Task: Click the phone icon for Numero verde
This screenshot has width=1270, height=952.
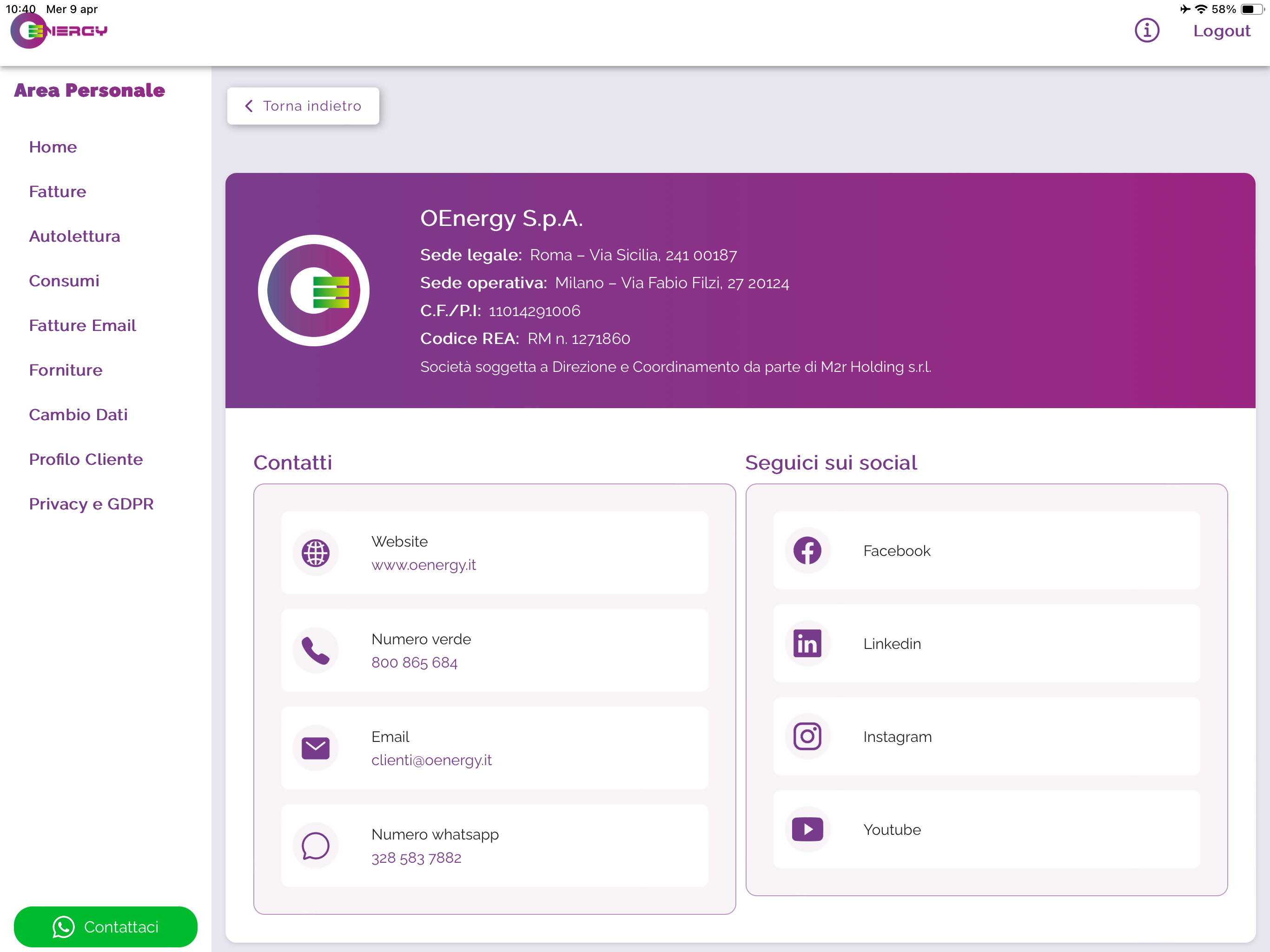Action: pyautogui.click(x=315, y=651)
